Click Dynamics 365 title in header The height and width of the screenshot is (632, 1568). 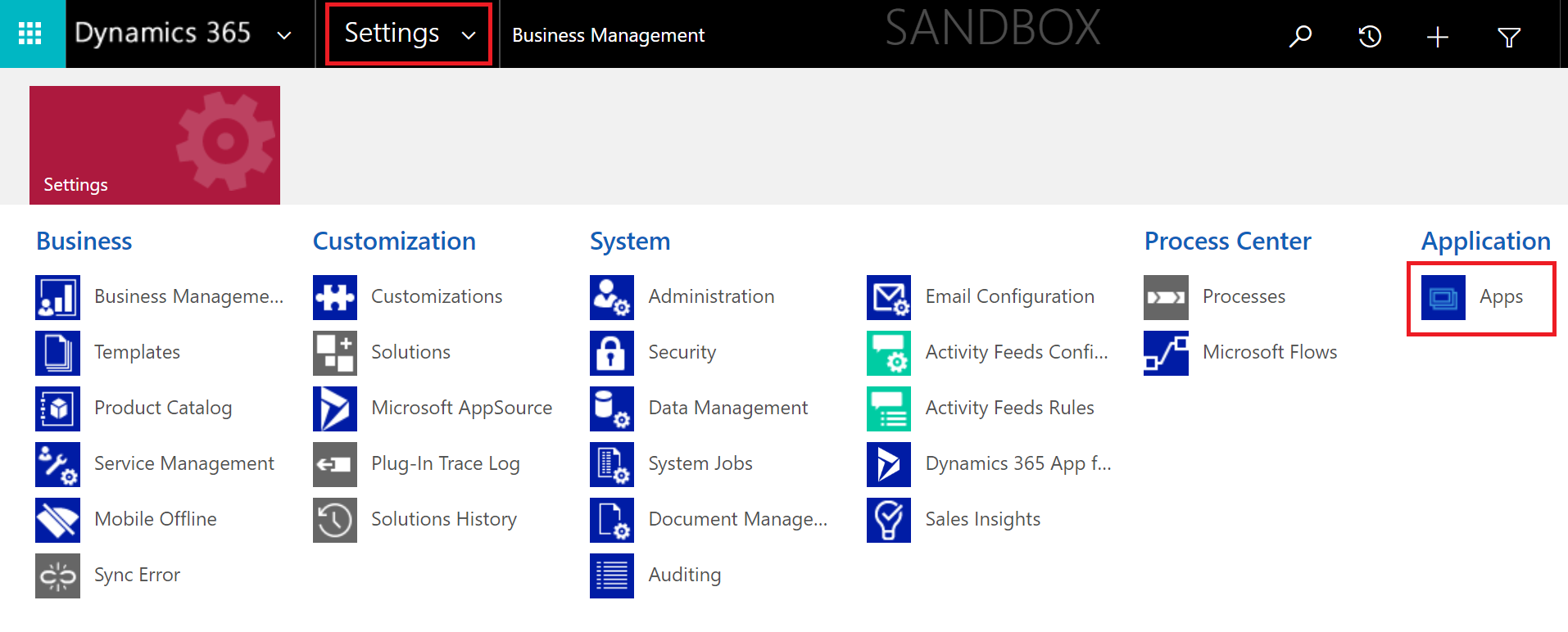point(162,33)
